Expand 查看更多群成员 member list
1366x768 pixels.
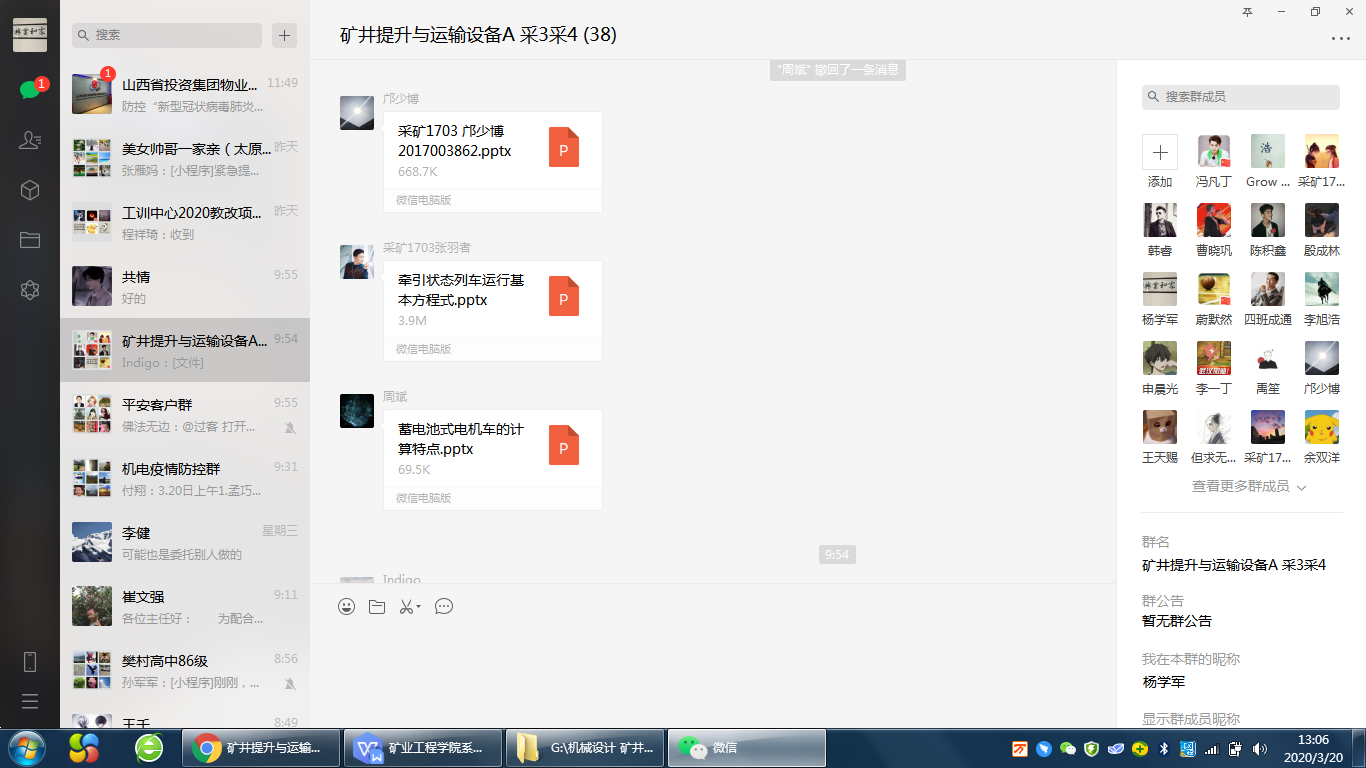click(x=1249, y=487)
